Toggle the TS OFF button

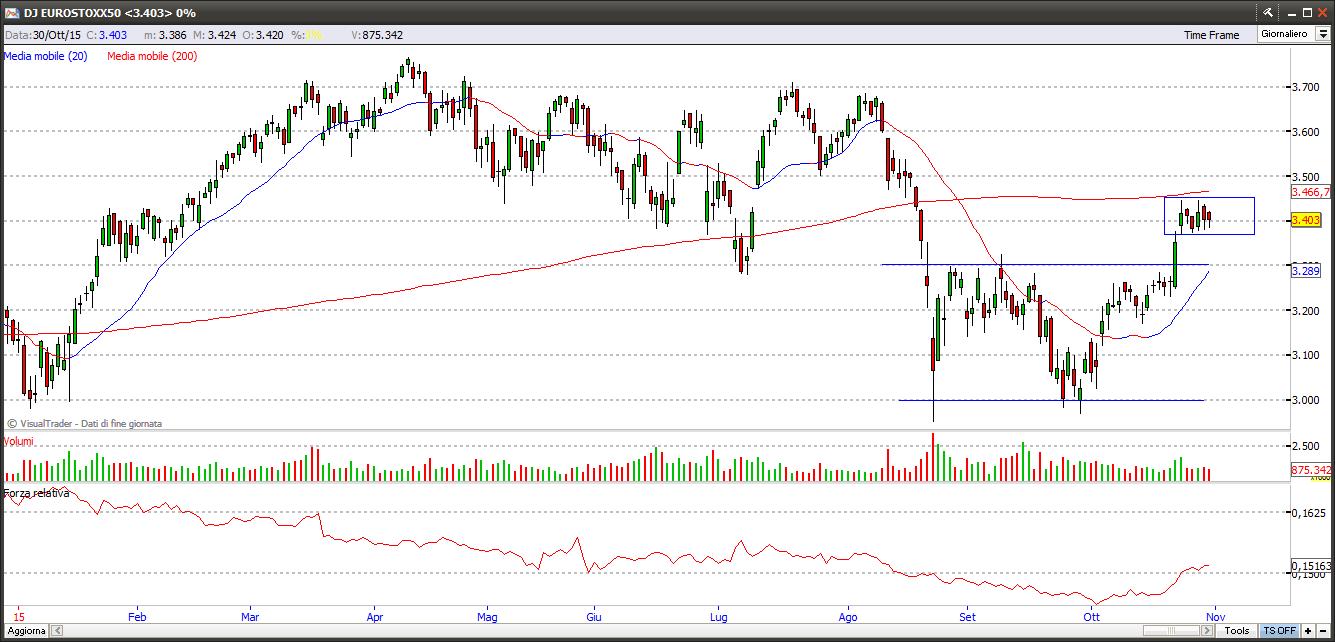click(x=1279, y=631)
